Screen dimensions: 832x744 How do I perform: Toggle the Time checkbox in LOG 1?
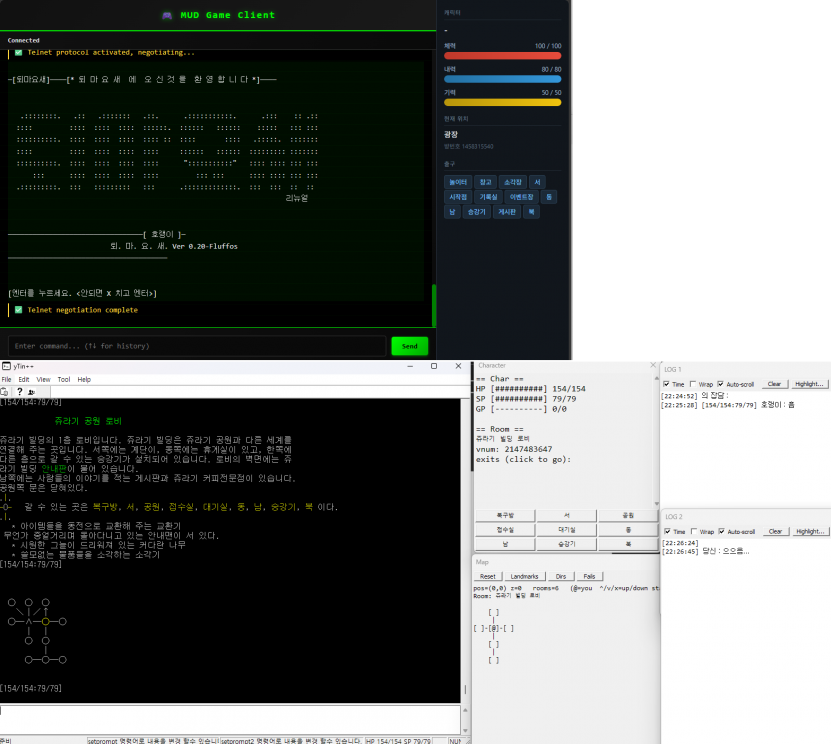click(x=666, y=384)
